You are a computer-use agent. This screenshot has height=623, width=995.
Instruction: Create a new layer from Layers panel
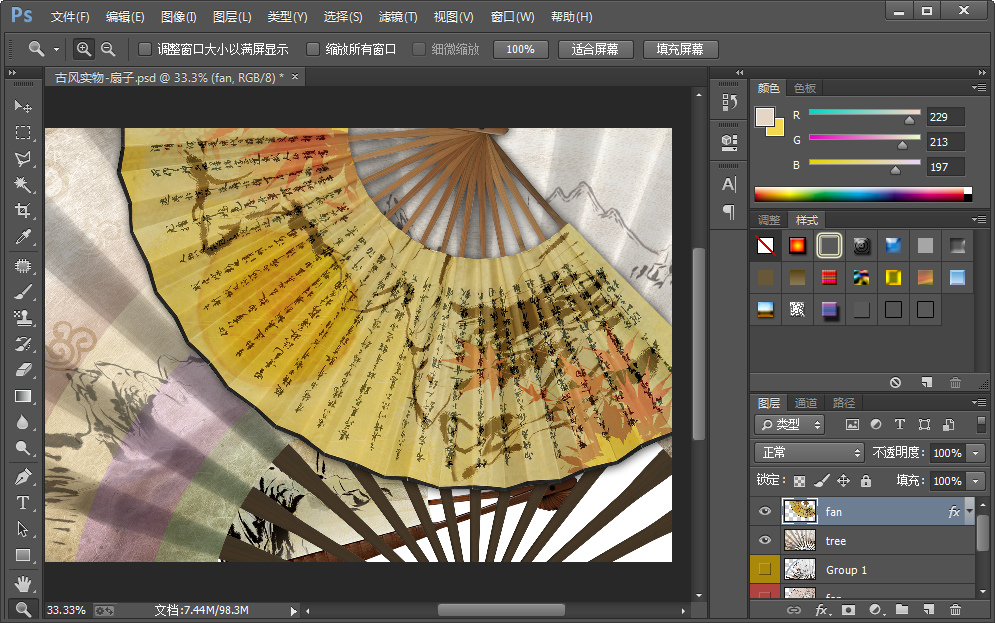pos(928,609)
